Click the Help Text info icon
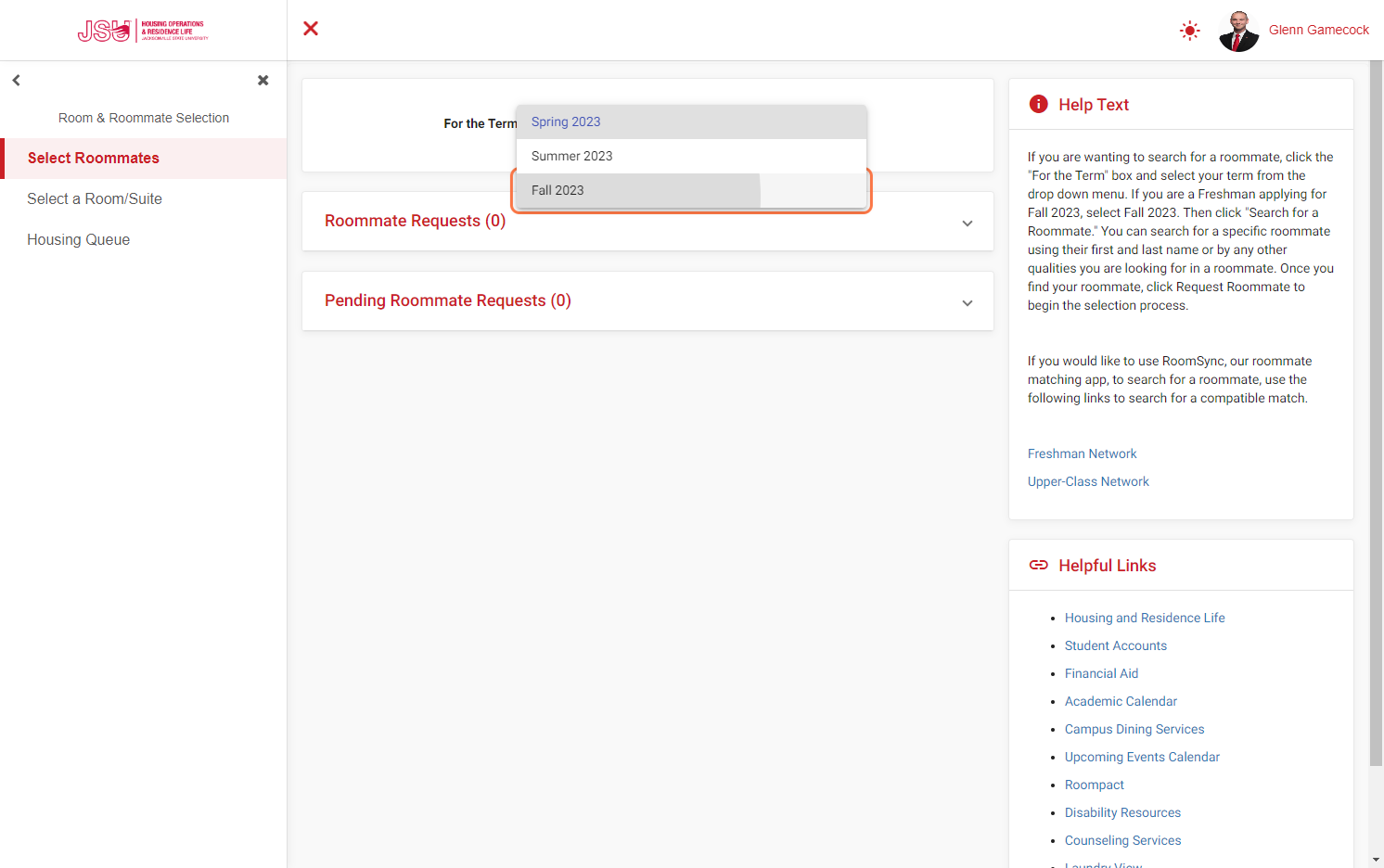The height and width of the screenshot is (868, 1384). (1039, 104)
